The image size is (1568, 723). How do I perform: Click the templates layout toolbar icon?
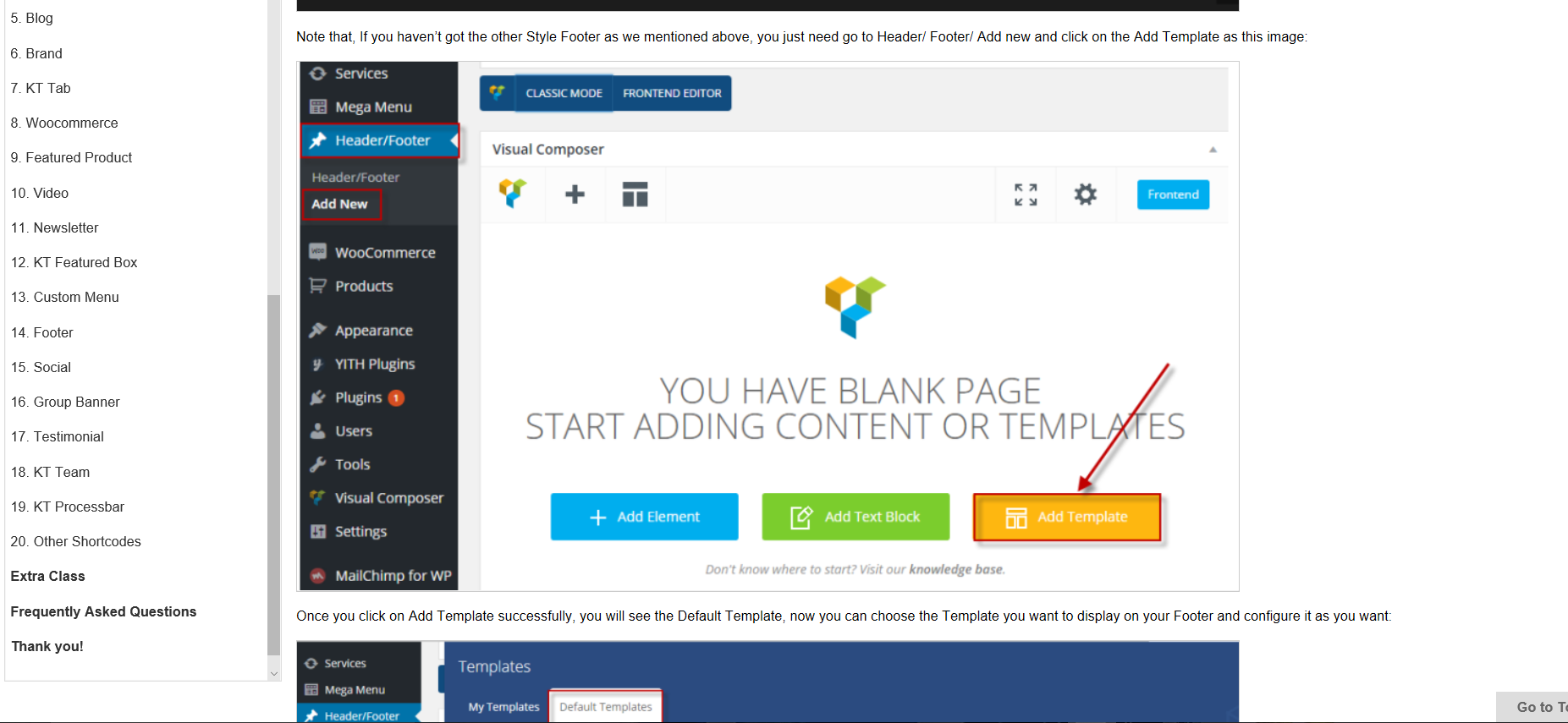click(635, 194)
